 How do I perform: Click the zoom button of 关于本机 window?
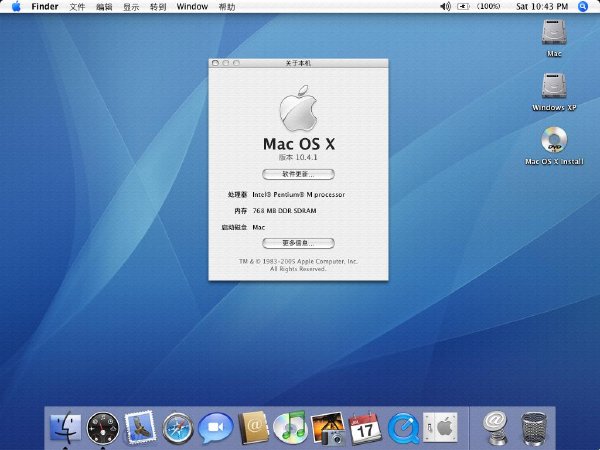click(x=236, y=63)
